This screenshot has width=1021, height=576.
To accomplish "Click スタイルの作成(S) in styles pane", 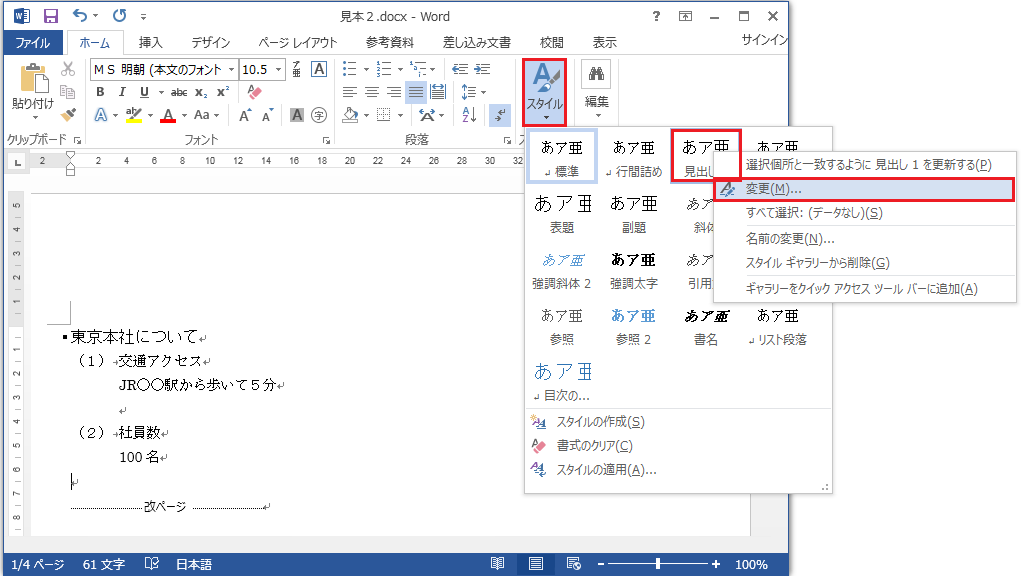I will pyautogui.click(x=600, y=422).
